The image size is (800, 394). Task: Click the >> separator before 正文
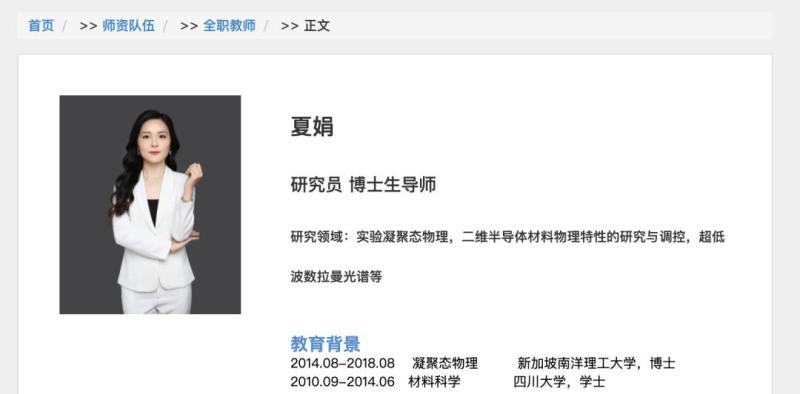coord(290,26)
